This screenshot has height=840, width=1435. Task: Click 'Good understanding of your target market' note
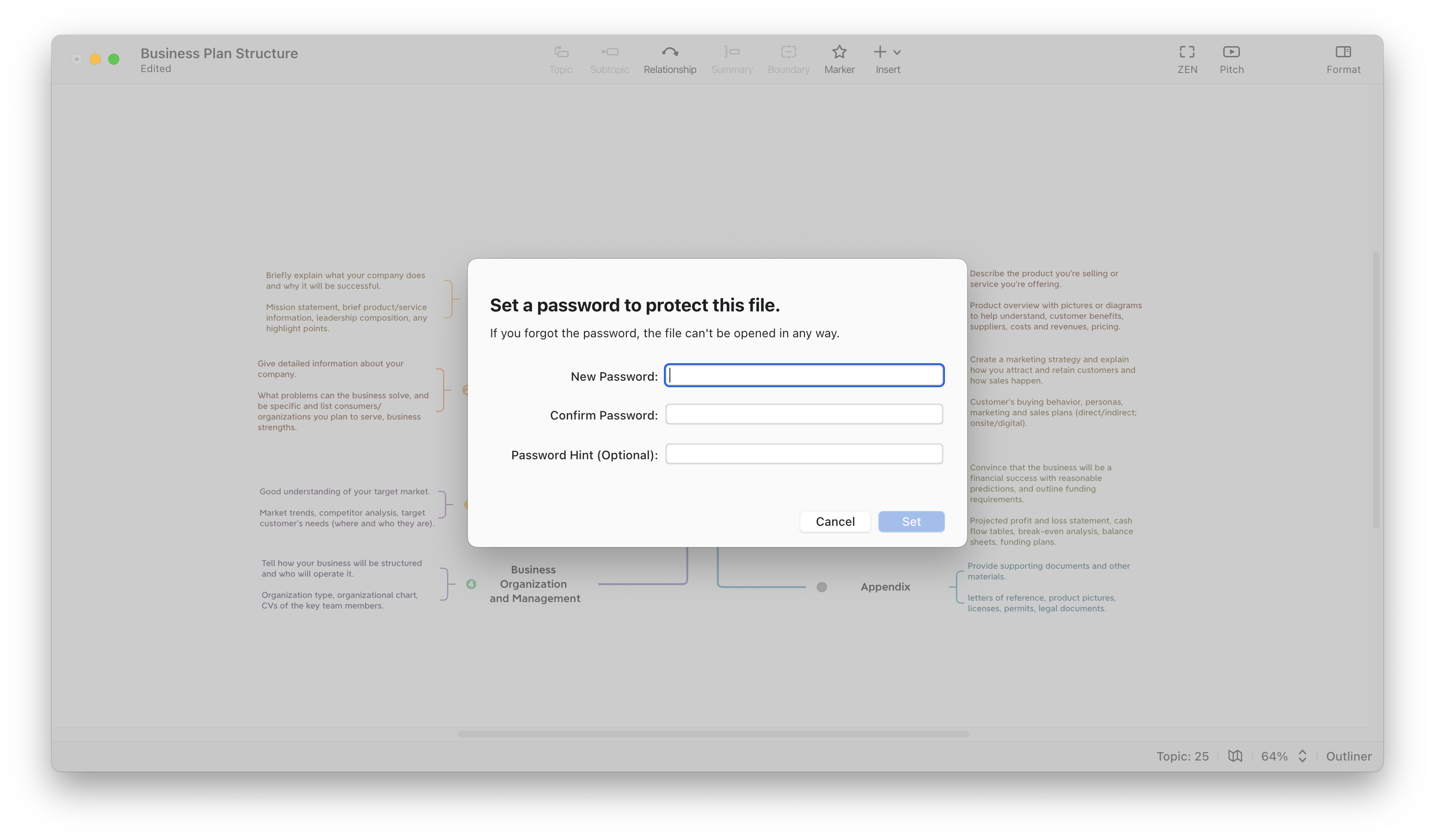point(344,491)
